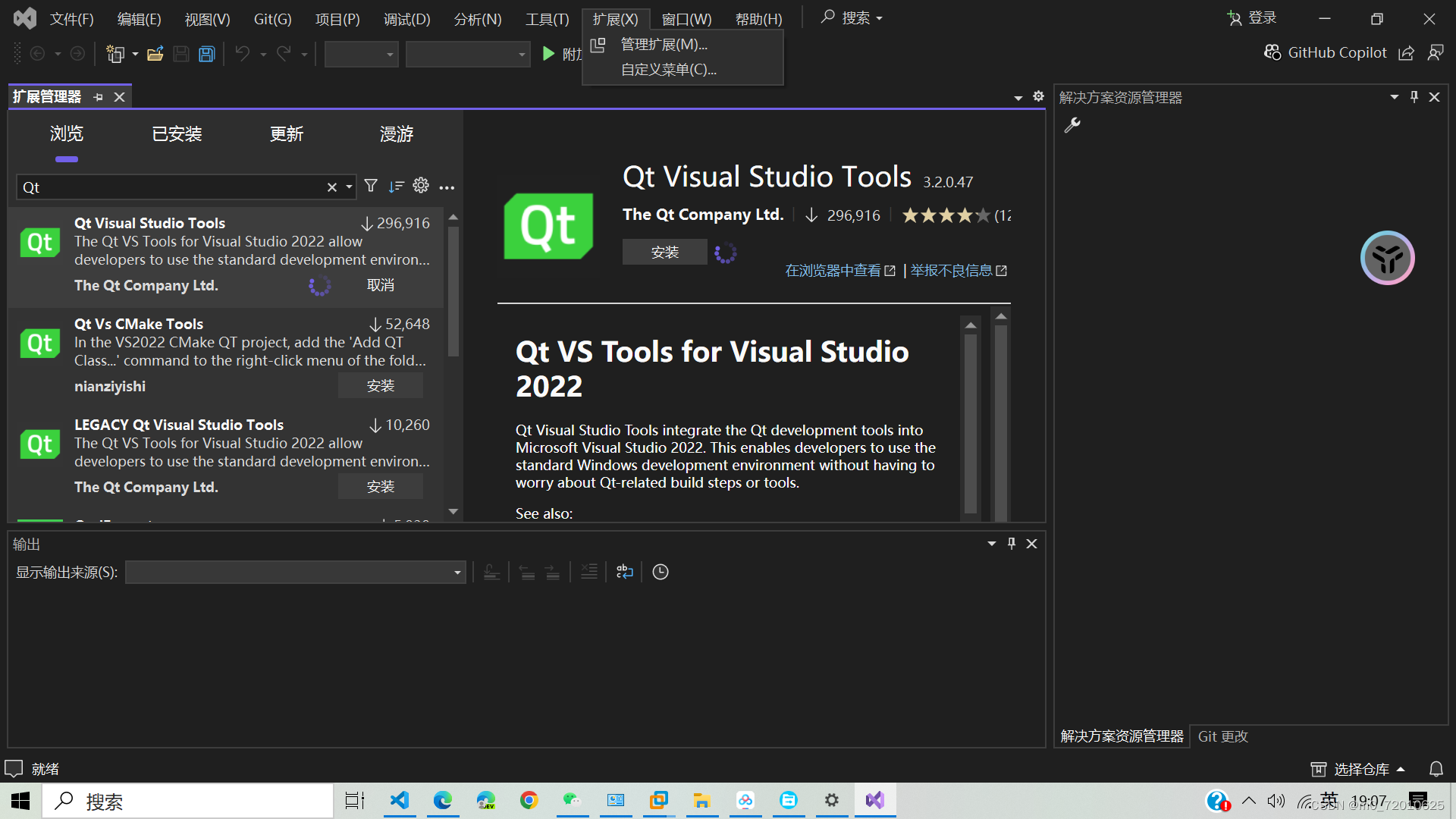Click the clock icon in Output toolbar

pos(661,572)
